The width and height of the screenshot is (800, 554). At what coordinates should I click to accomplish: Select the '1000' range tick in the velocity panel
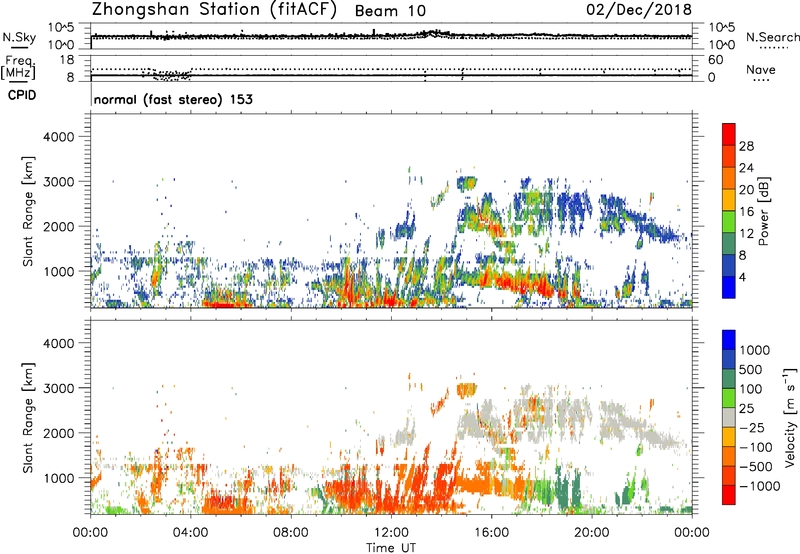[58, 478]
